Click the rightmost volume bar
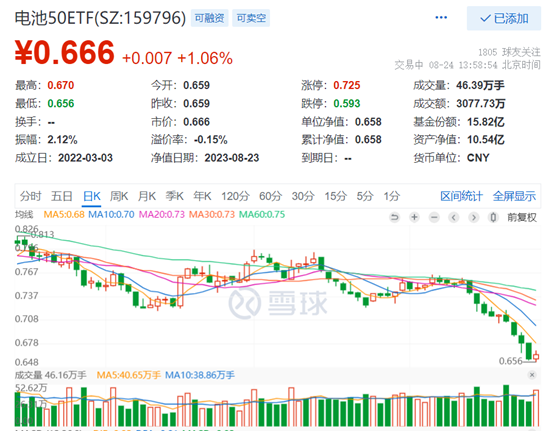The width and height of the screenshot is (554, 431). (x=536, y=408)
